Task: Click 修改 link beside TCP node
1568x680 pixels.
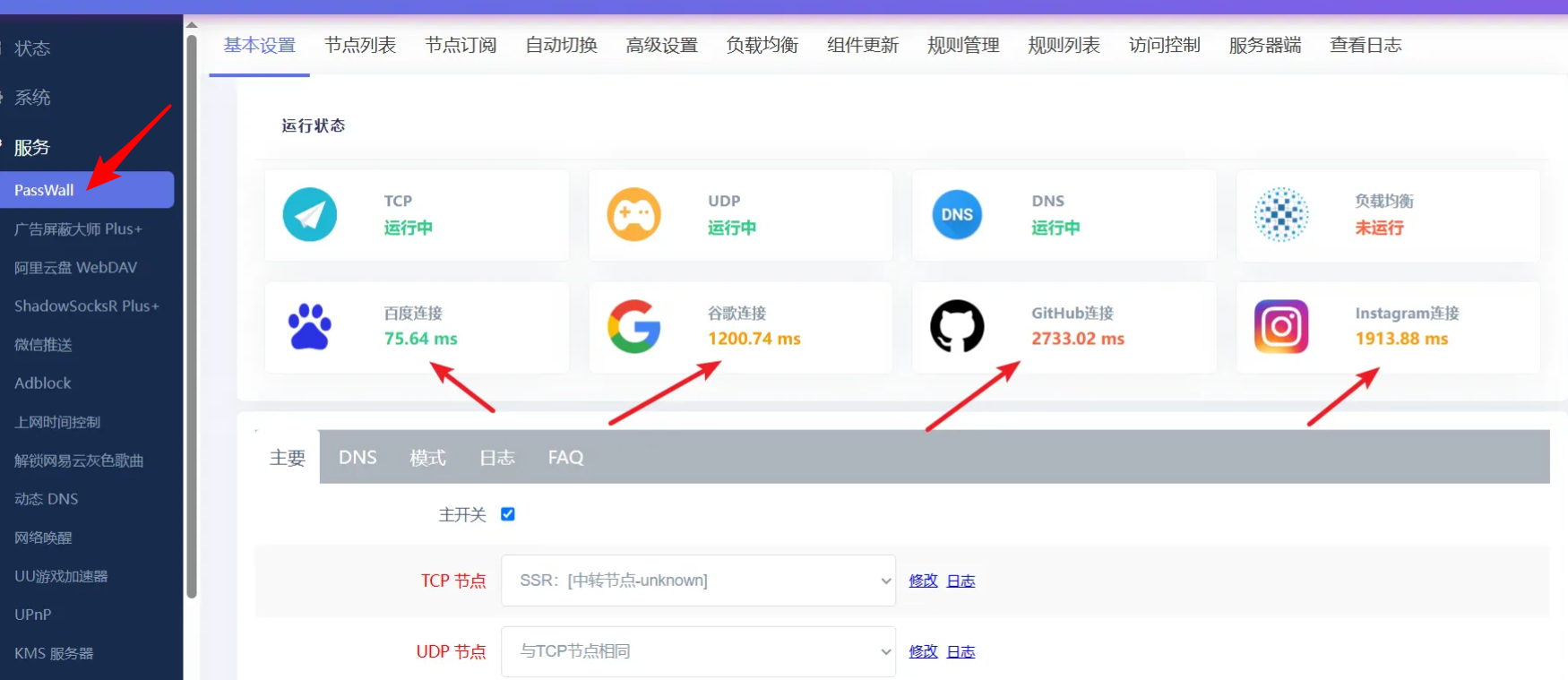Action: click(x=923, y=581)
